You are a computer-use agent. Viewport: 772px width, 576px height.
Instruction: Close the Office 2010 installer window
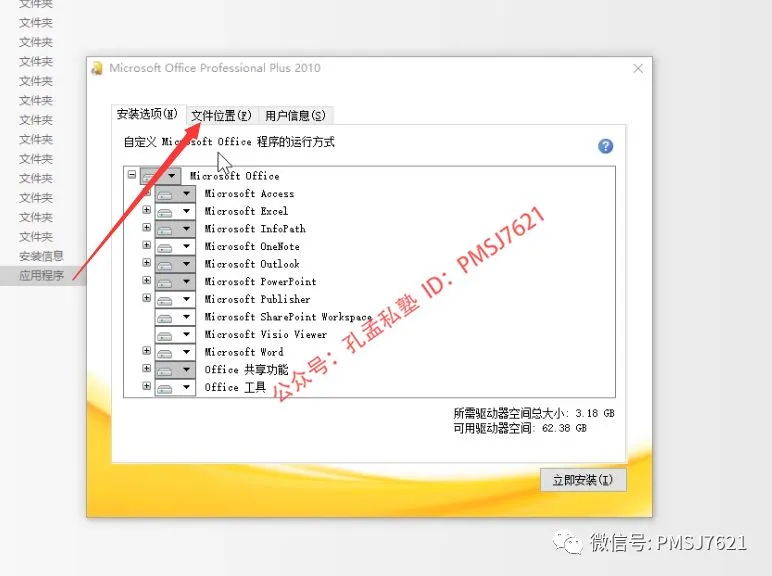coord(638,68)
